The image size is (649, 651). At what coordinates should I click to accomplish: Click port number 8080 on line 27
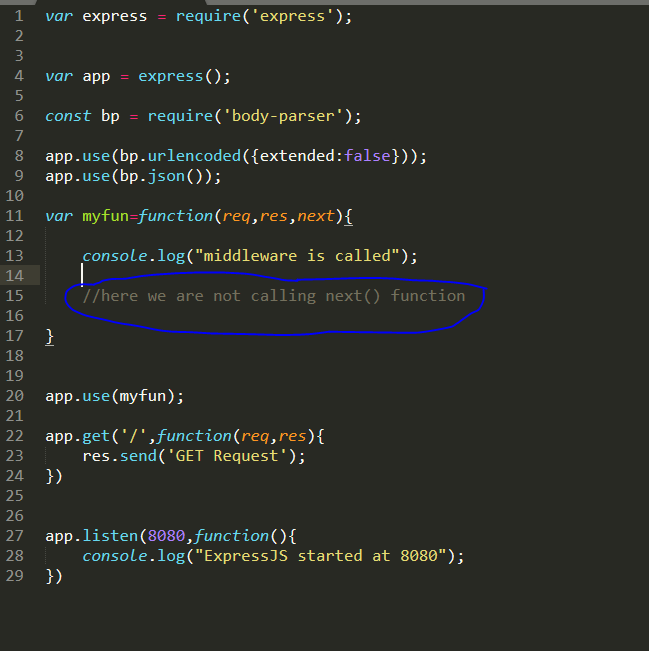coord(166,536)
